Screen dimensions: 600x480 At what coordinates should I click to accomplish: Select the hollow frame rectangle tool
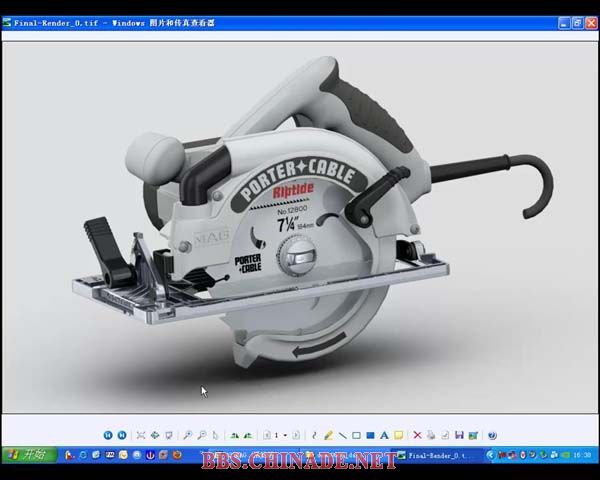356,435
